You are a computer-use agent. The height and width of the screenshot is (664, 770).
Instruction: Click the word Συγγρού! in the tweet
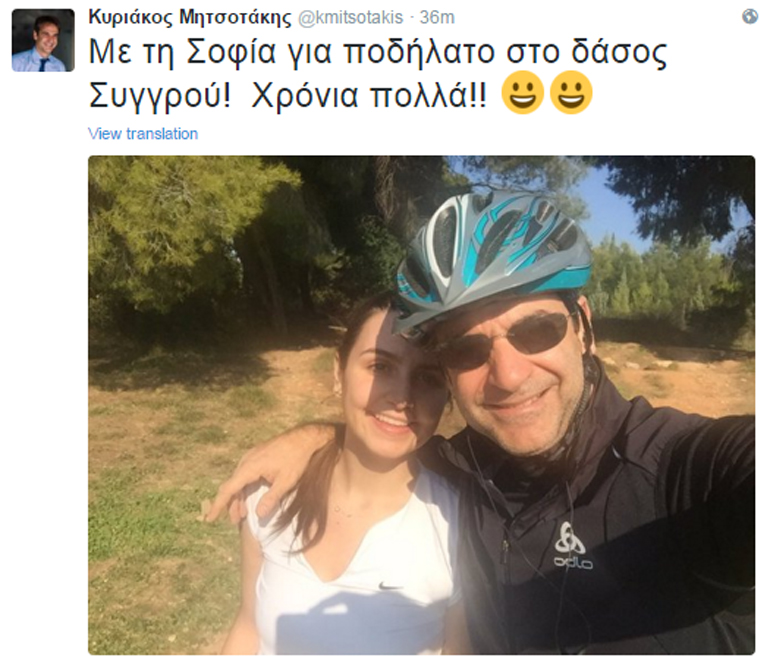click(x=160, y=95)
